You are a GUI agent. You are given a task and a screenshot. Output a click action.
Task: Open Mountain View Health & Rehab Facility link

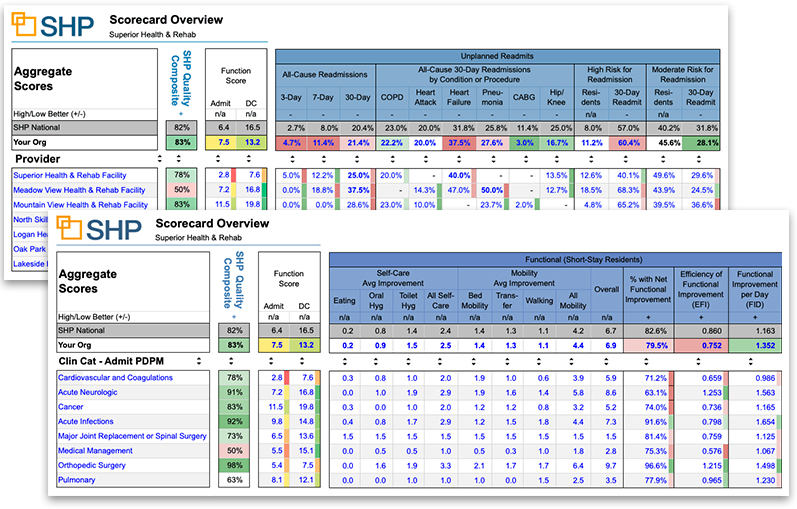[80, 205]
